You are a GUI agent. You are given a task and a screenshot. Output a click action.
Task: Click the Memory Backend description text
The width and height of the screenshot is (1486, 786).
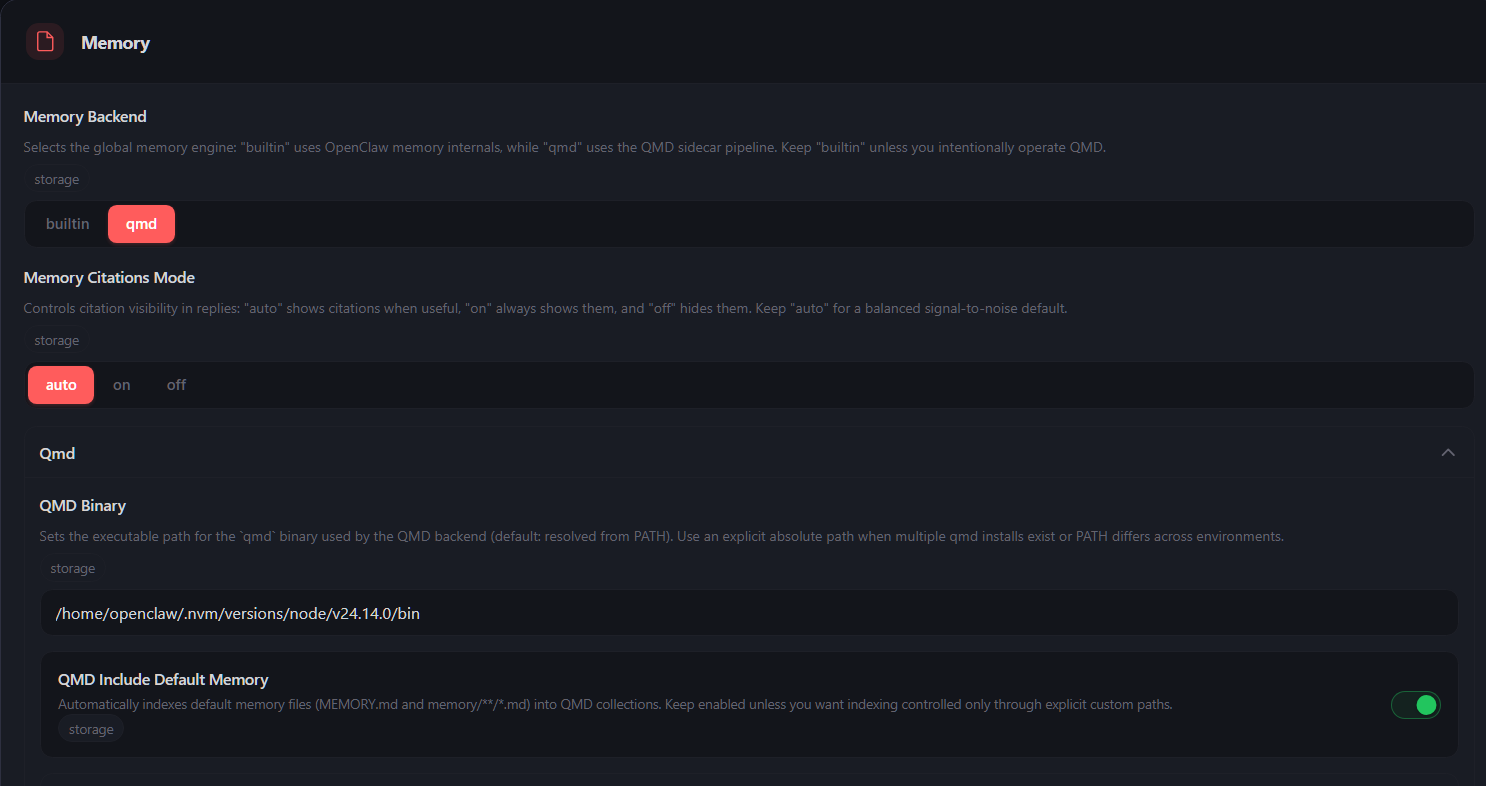click(x=564, y=147)
